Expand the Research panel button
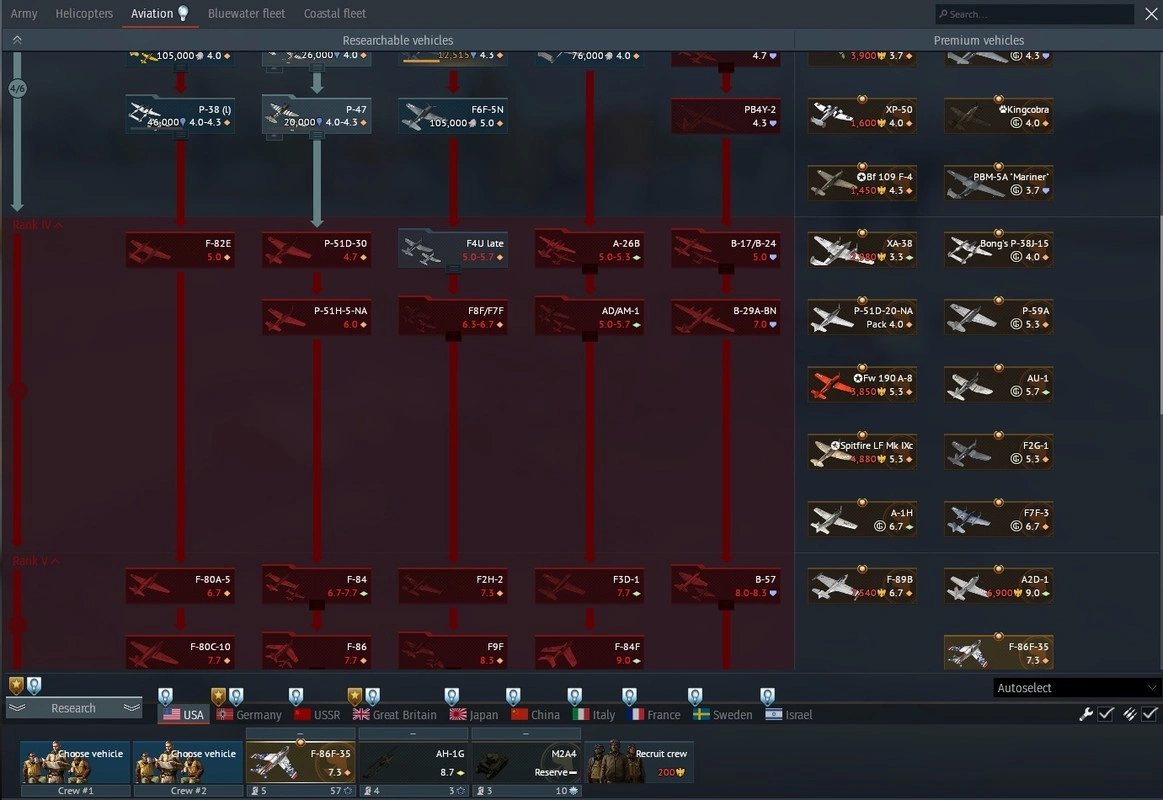 (x=74, y=708)
